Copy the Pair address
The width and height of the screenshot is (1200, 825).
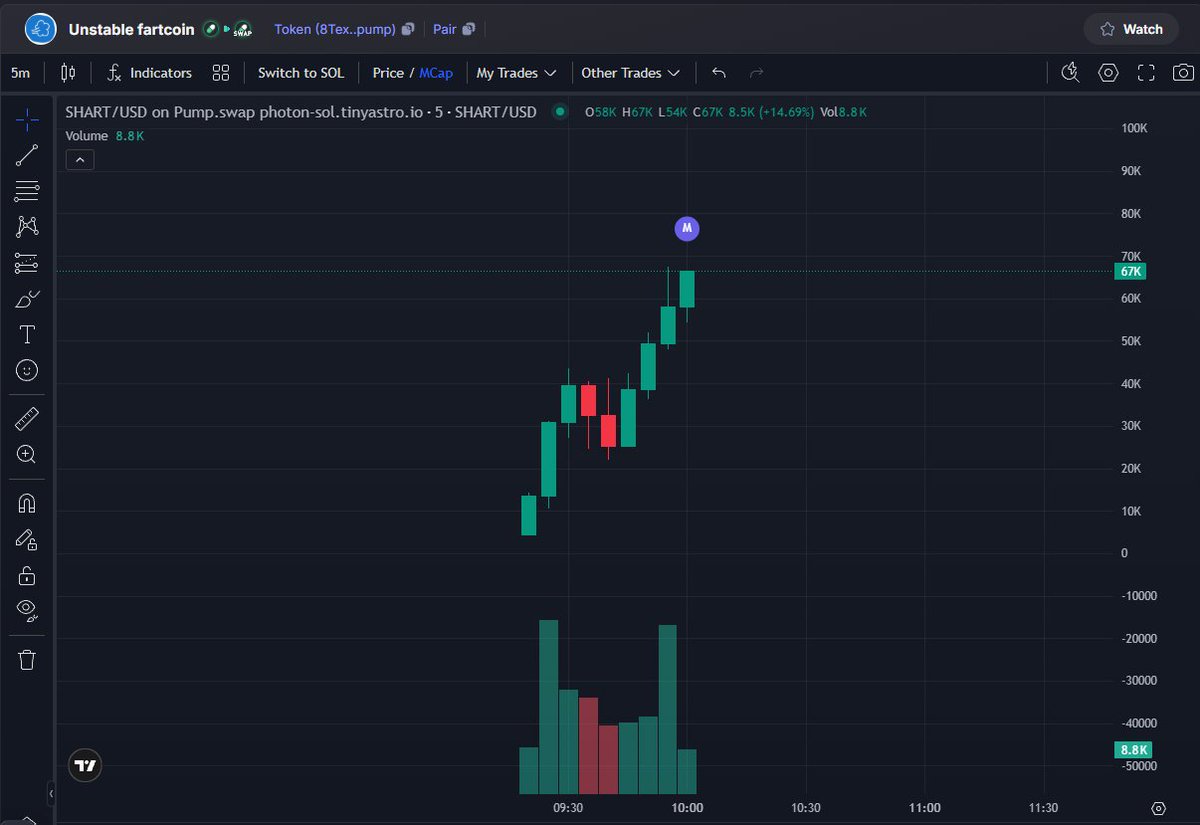click(469, 30)
